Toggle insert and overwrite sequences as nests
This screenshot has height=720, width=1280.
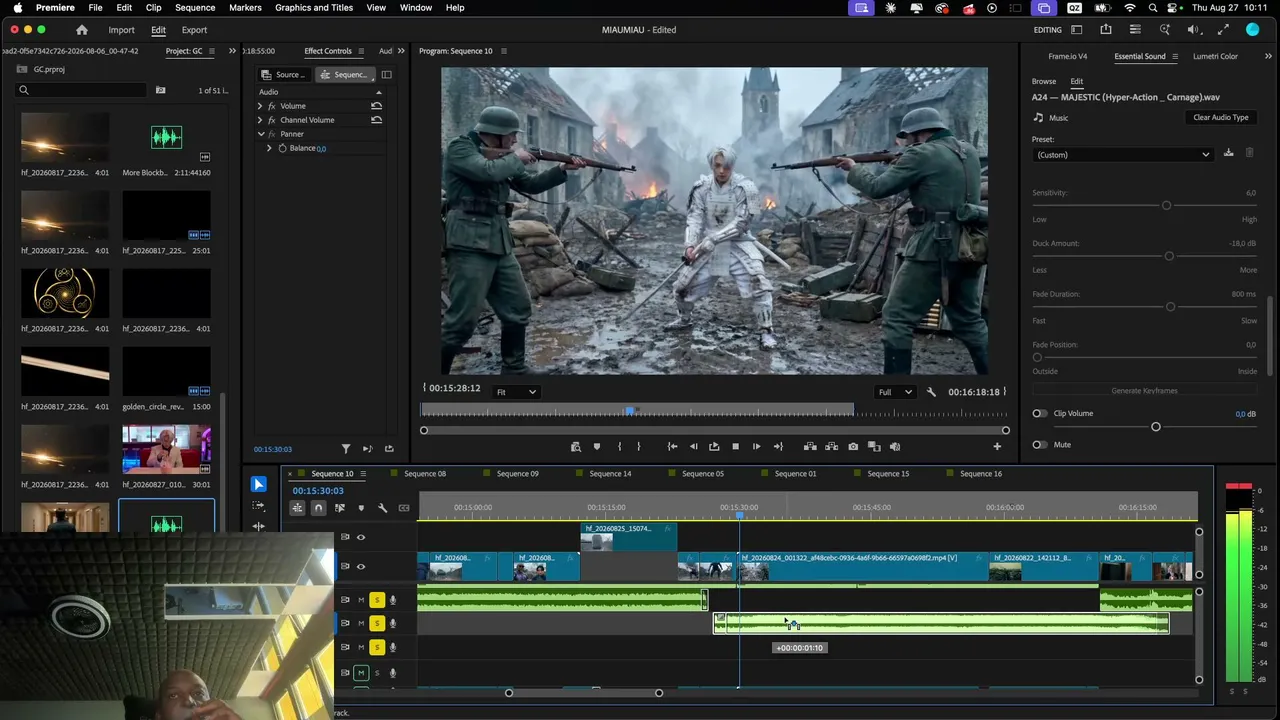[297, 508]
